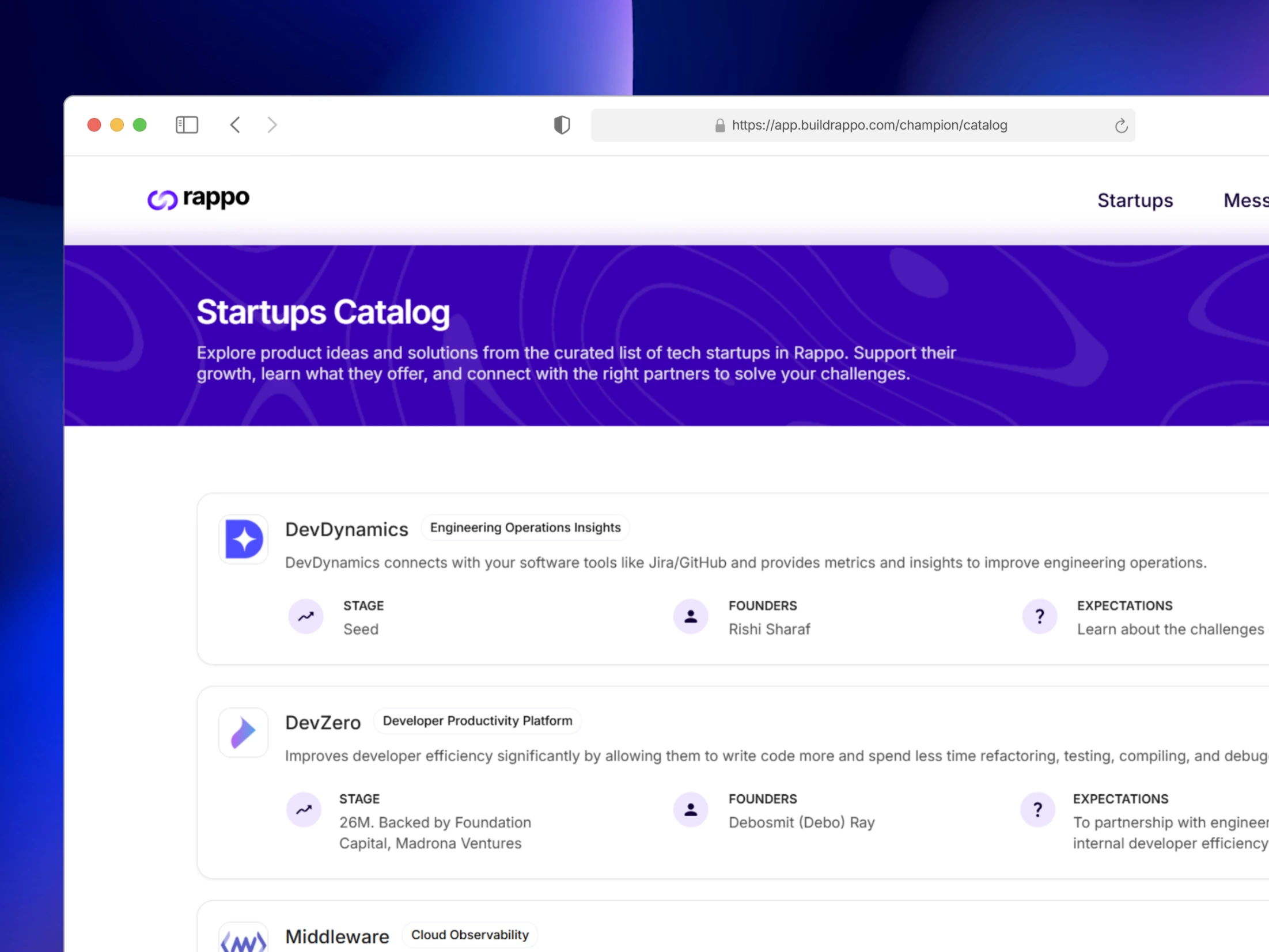Click the lock icon in address bar
The width and height of the screenshot is (1269, 952).
pos(719,125)
